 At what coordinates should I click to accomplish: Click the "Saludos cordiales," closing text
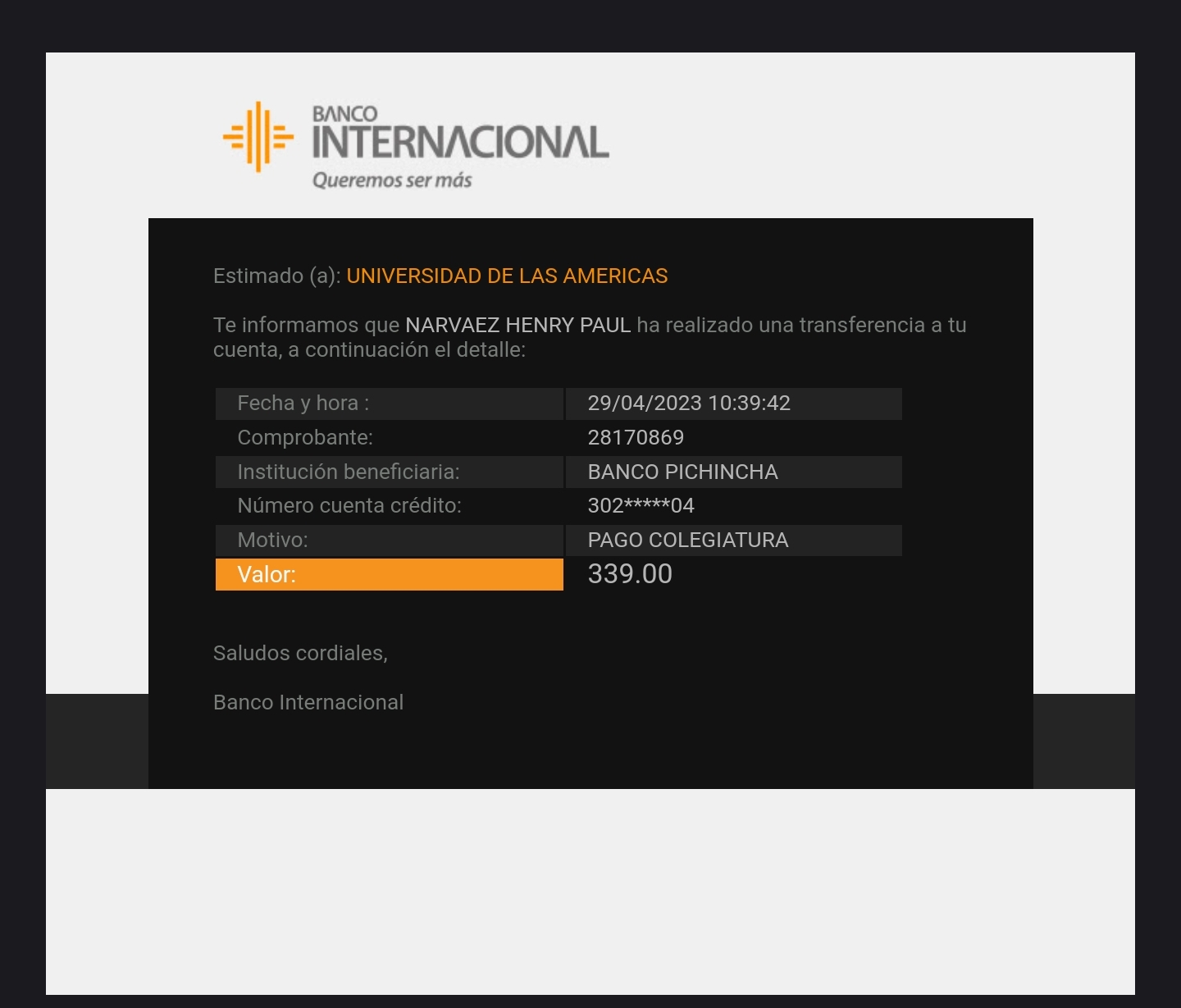(300, 654)
